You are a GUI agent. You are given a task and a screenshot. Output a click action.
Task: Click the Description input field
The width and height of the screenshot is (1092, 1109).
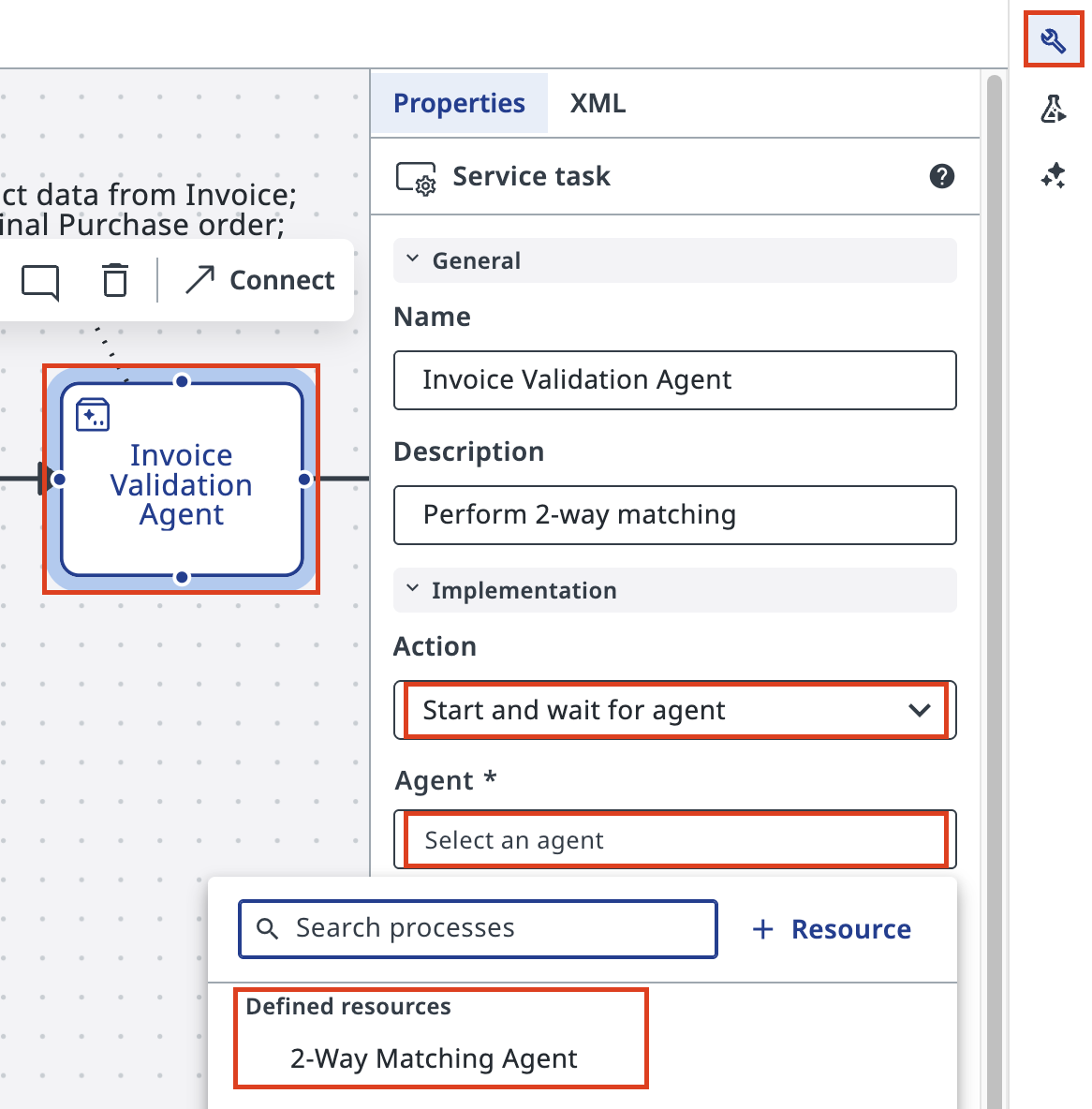click(x=674, y=515)
